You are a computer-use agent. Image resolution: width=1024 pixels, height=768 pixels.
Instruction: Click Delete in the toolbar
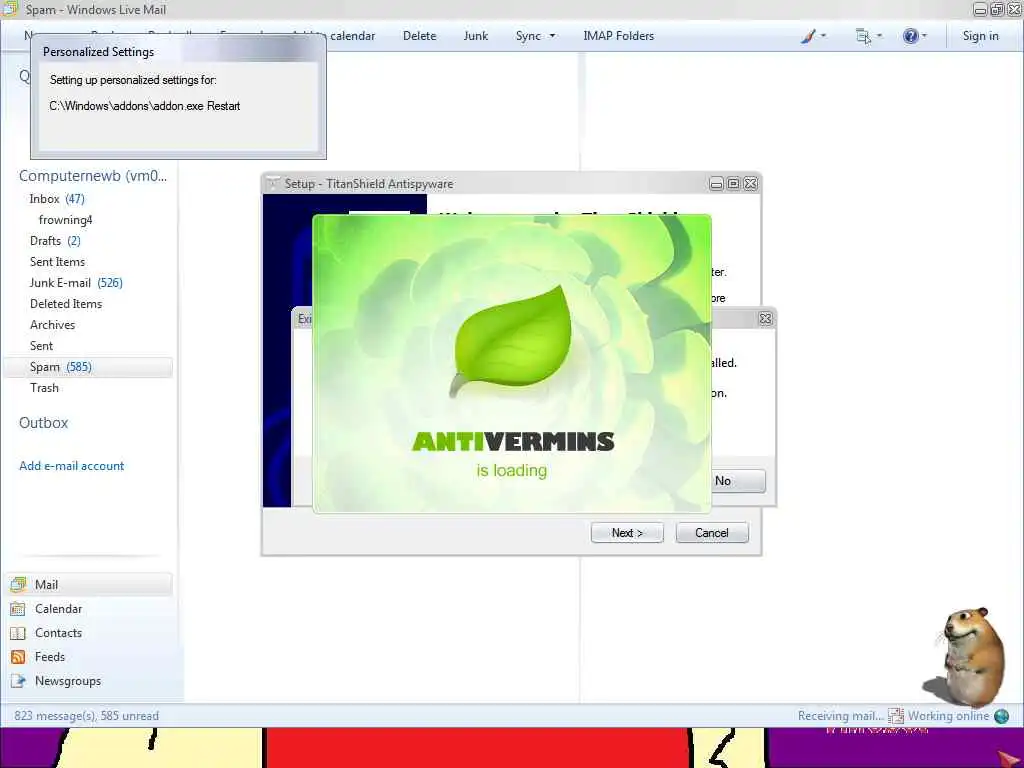tap(419, 36)
